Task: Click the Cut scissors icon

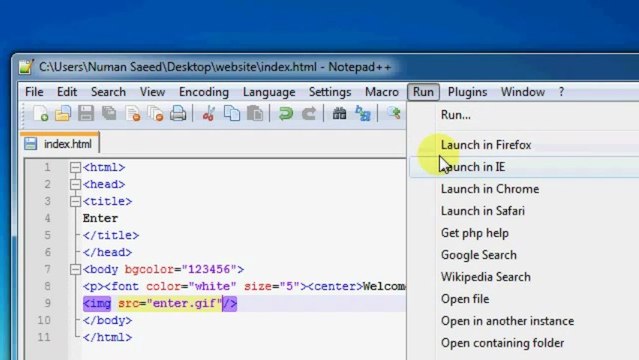Action: (x=209, y=113)
